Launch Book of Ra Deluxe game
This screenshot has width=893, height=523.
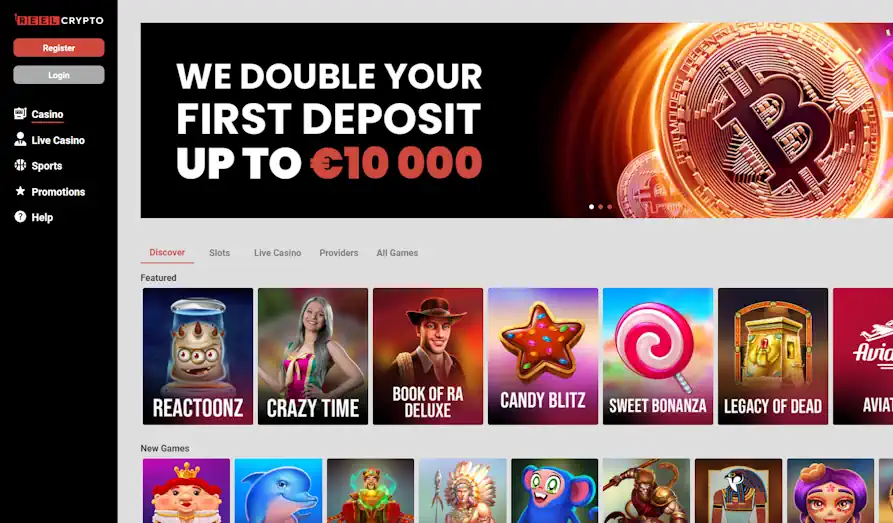(428, 356)
